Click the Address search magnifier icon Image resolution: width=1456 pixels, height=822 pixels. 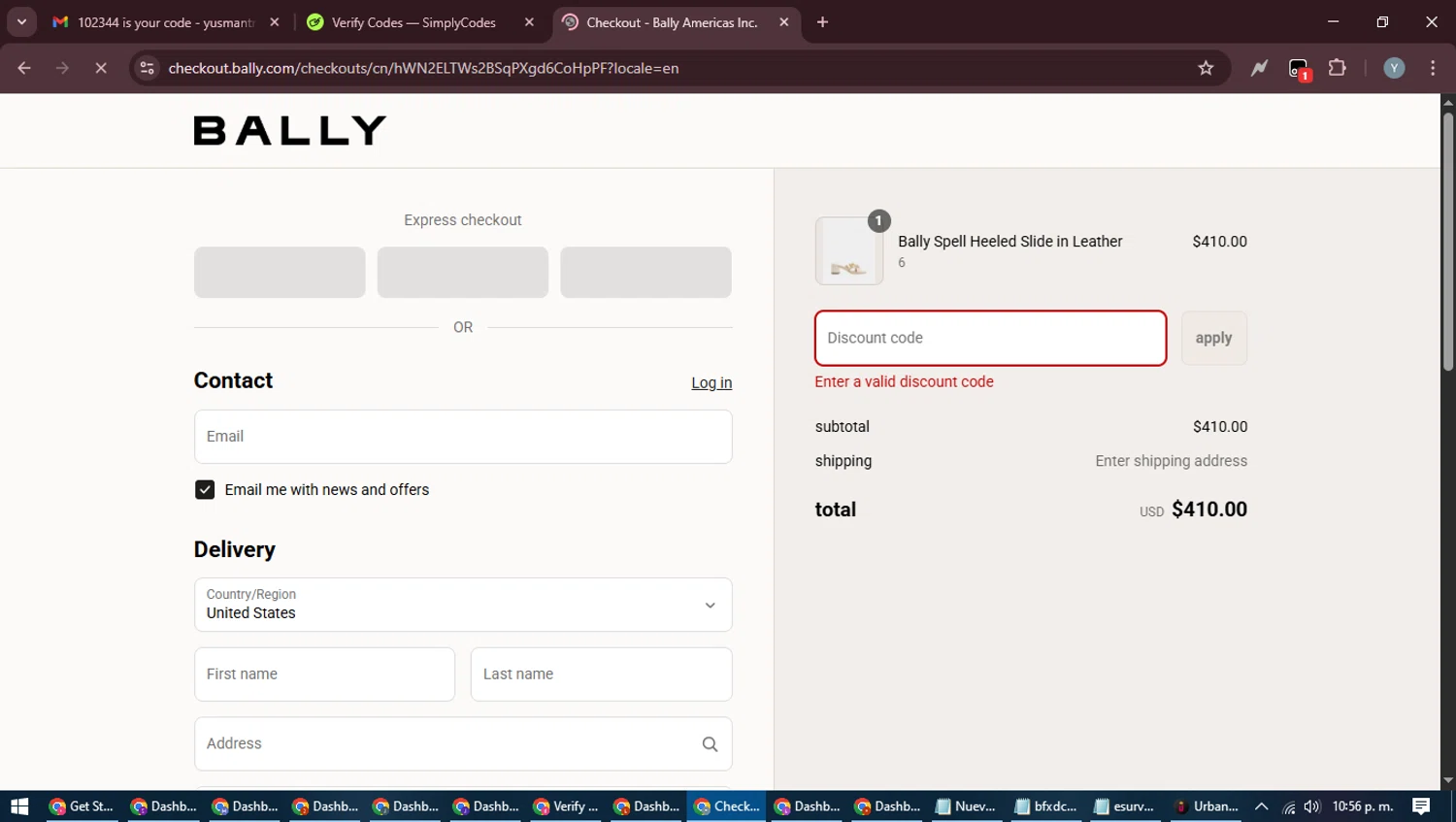point(710,744)
